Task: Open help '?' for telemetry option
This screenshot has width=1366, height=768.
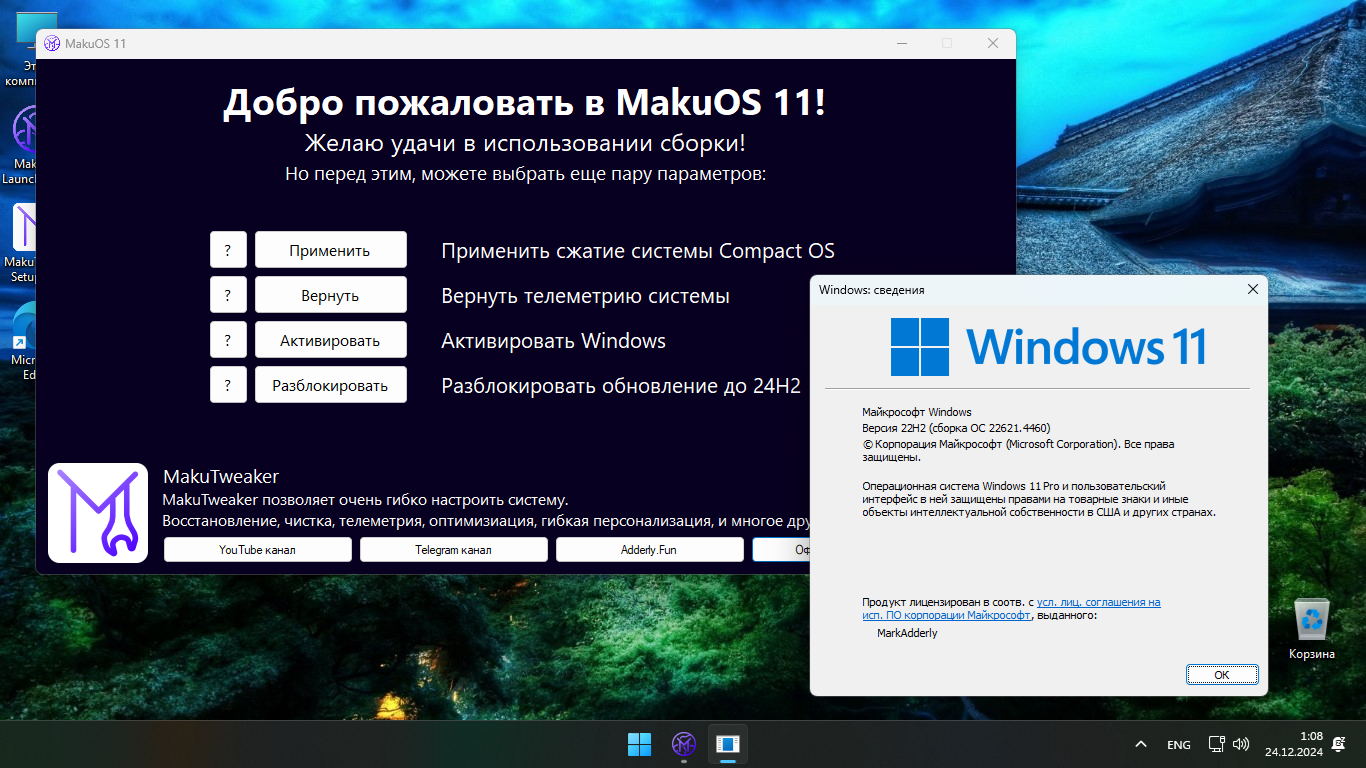Action: coord(228,295)
